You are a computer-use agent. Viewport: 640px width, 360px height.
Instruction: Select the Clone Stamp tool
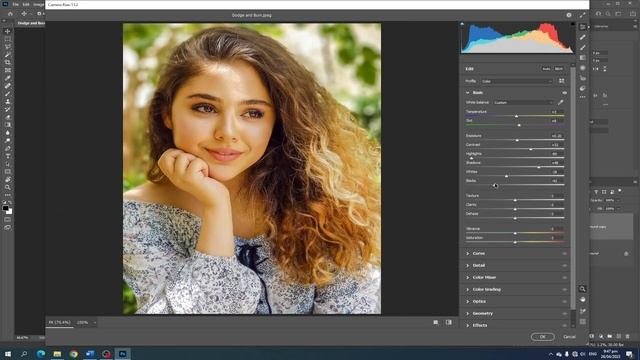click(x=7, y=101)
